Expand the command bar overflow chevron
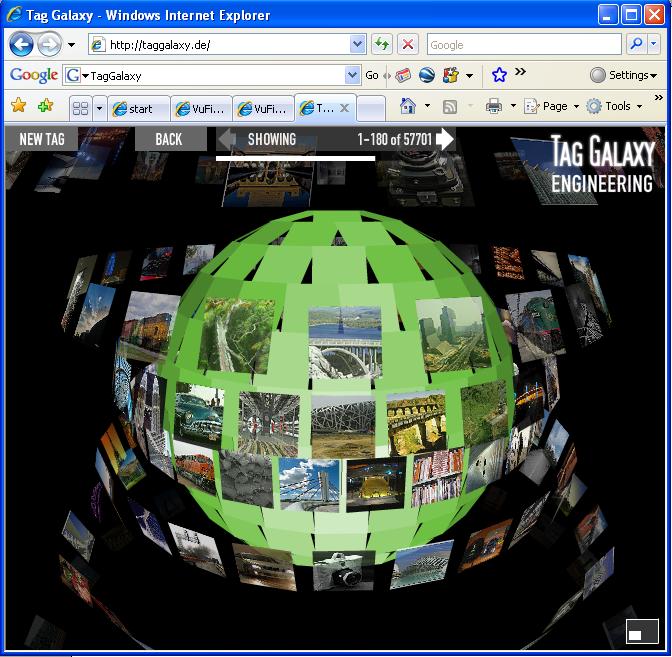672x657 pixels. (659, 98)
